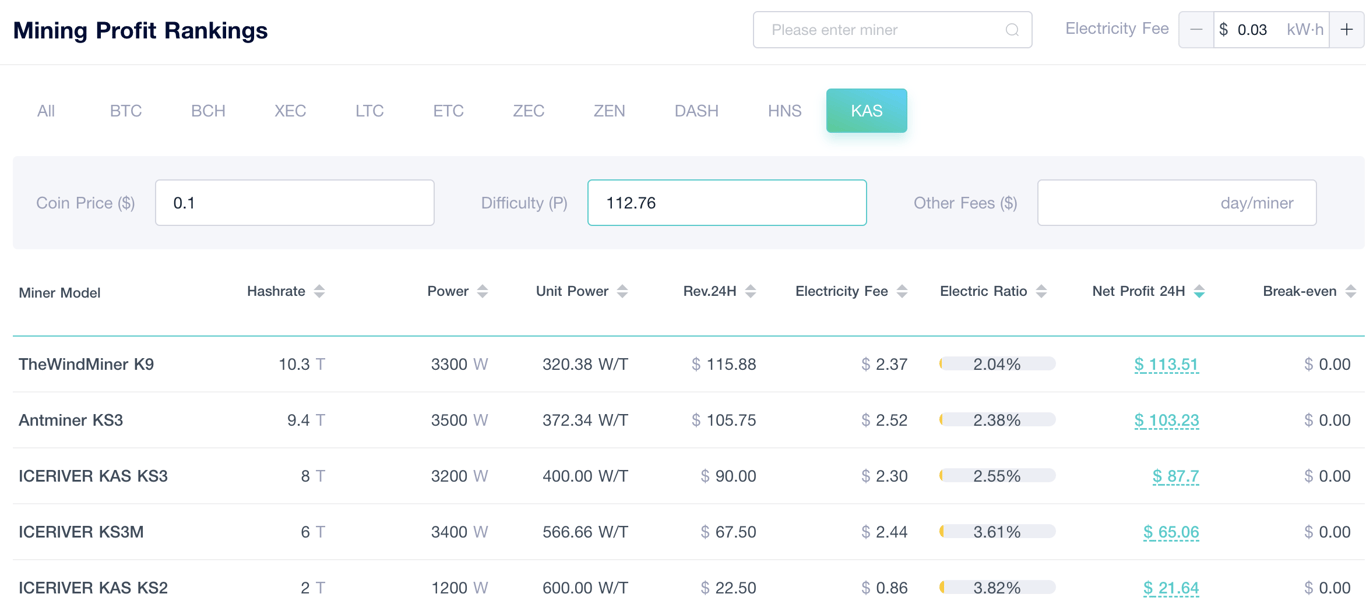Select the All coins tab
The width and height of the screenshot is (1366, 608).
click(46, 111)
